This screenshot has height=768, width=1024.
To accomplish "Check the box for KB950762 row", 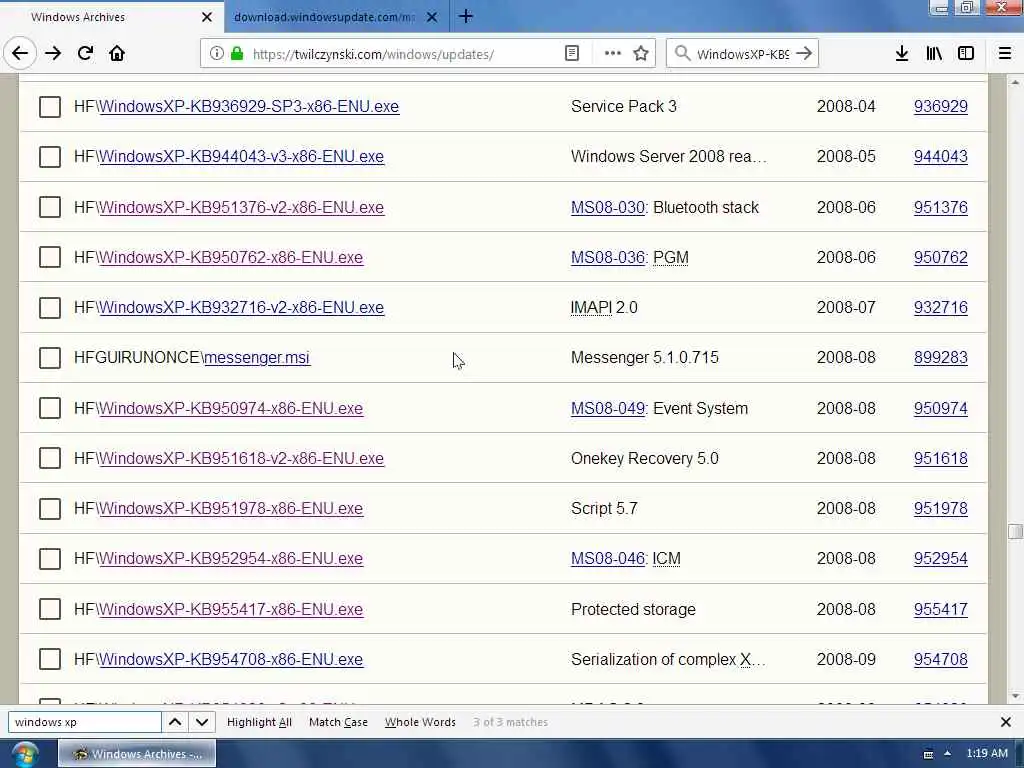I will tap(50, 257).
